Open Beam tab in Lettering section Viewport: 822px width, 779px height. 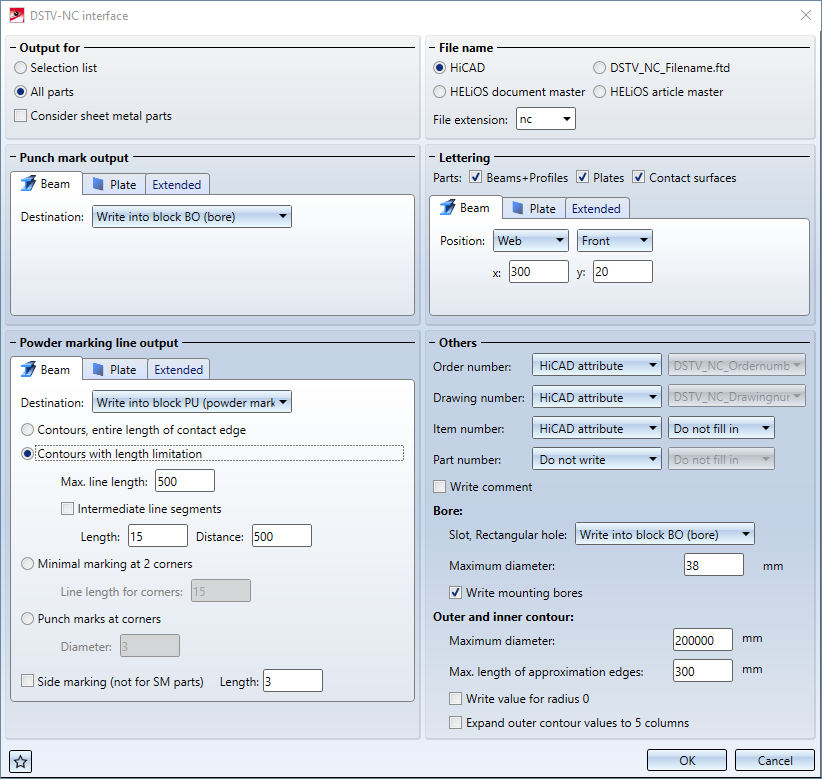click(x=466, y=208)
